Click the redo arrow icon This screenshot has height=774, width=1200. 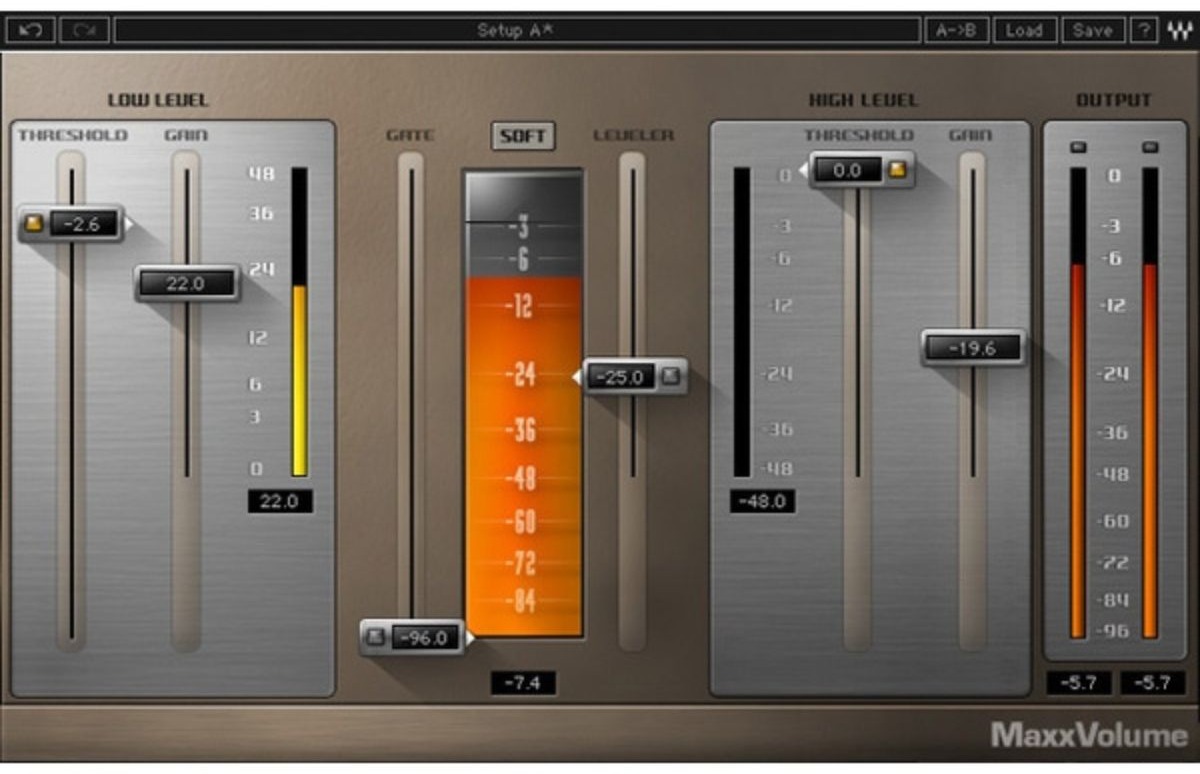coord(84,30)
